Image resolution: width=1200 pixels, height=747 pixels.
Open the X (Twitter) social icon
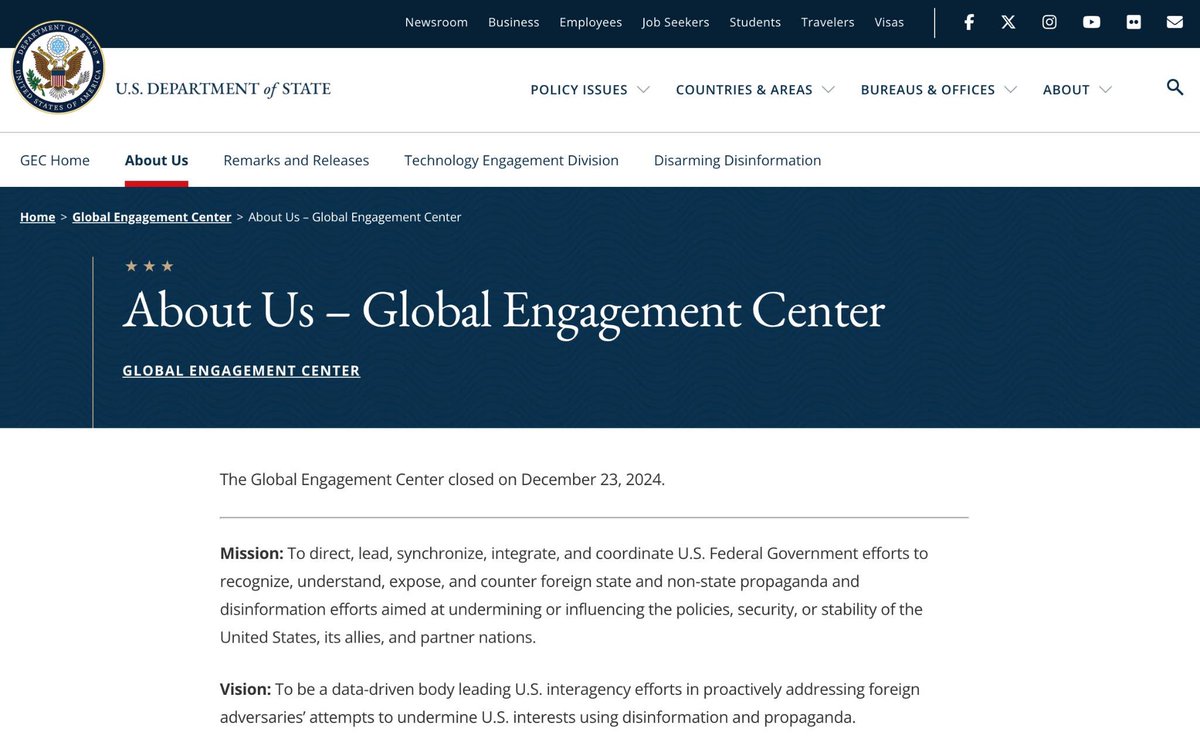pyautogui.click(x=1008, y=22)
